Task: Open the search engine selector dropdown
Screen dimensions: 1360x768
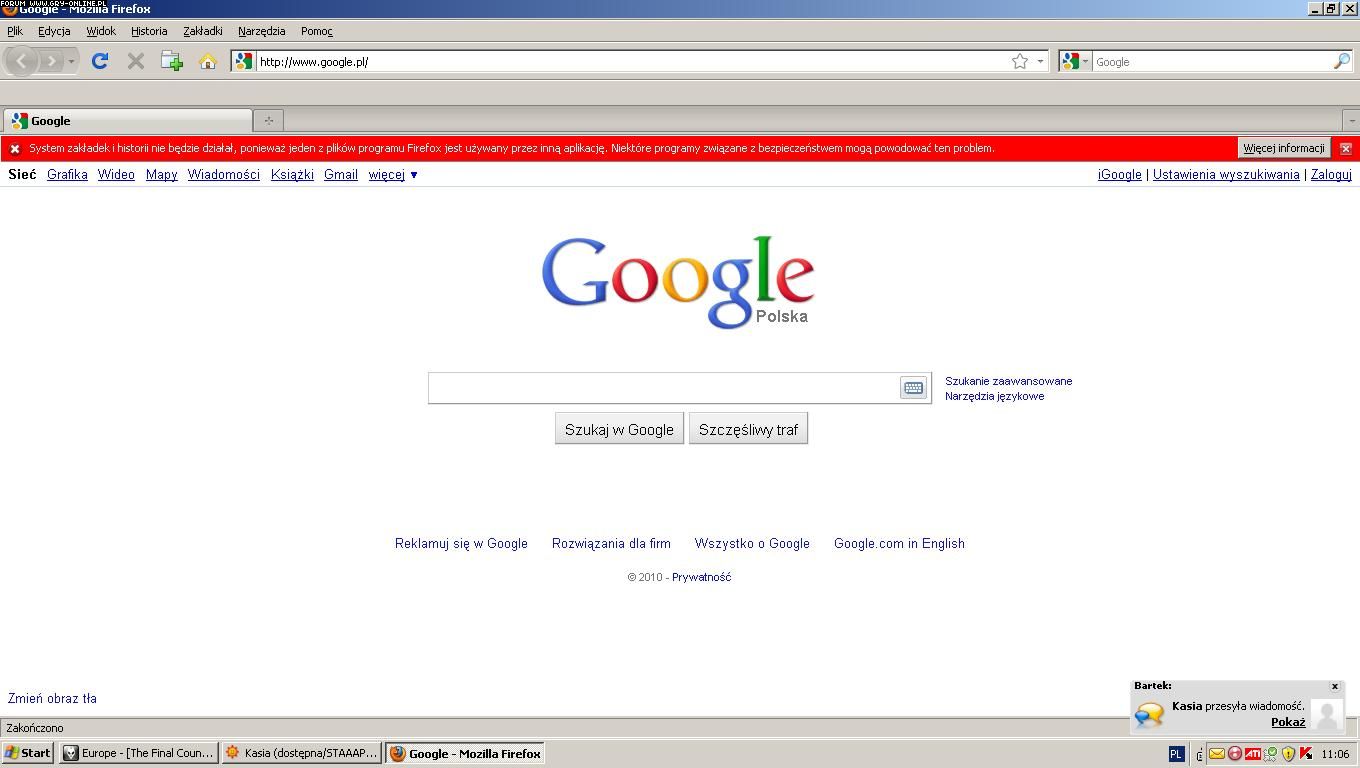Action: [1076, 61]
